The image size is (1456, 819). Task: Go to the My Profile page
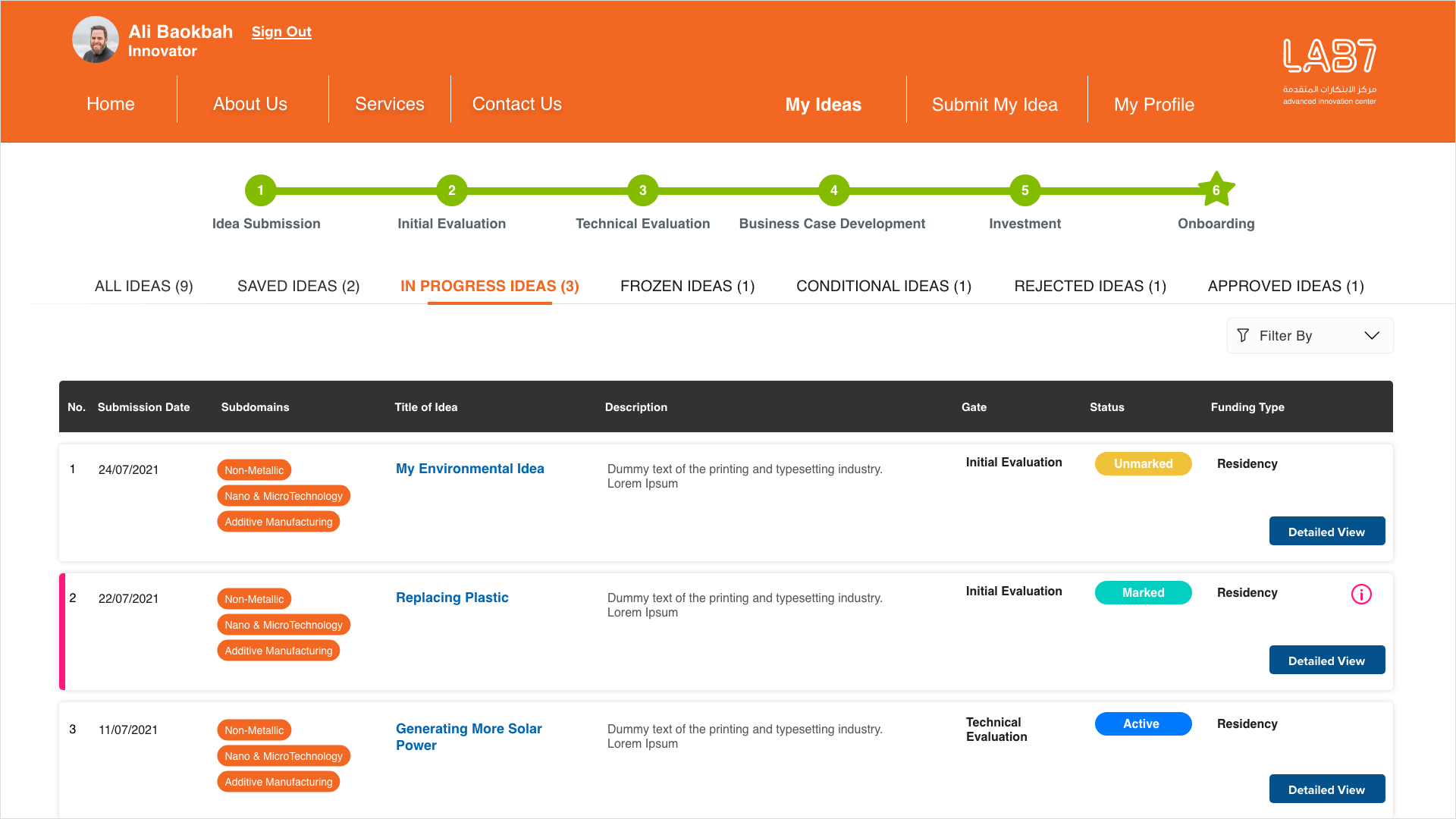(1153, 105)
